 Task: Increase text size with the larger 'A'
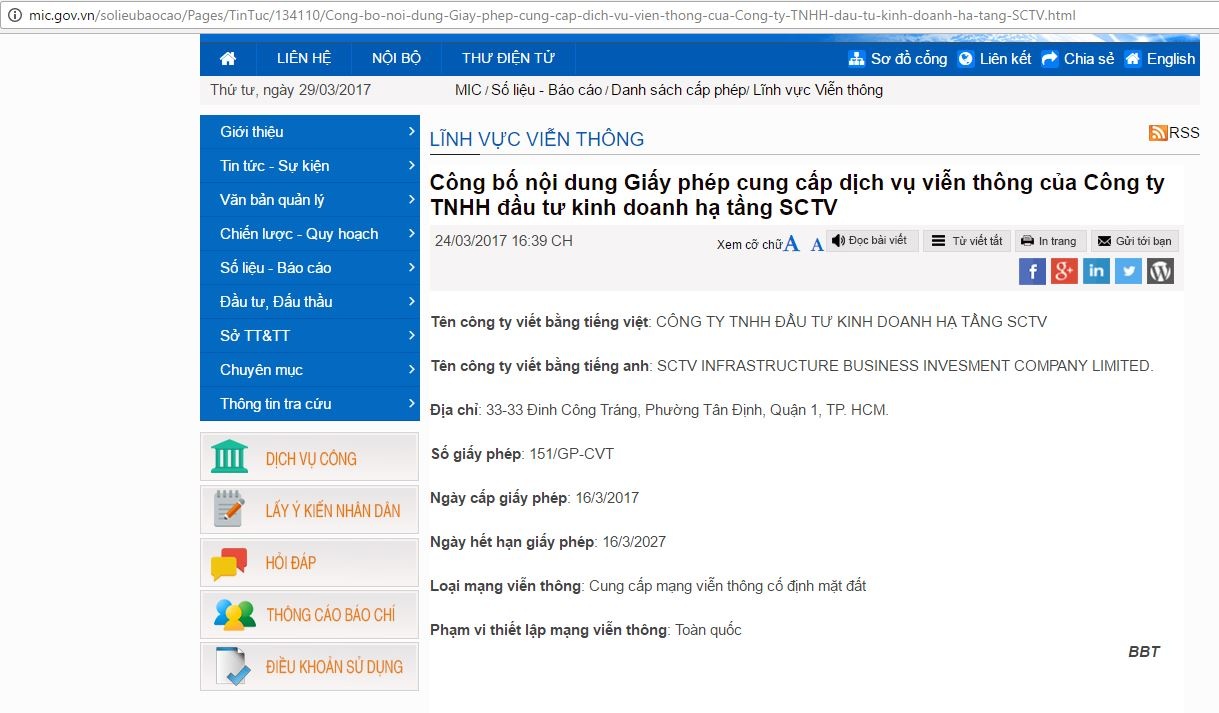pos(791,242)
